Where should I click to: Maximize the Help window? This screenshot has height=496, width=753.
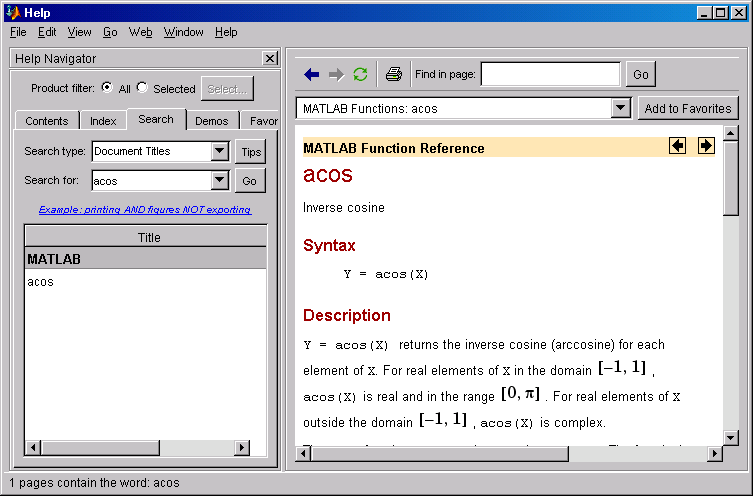(721, 13)
